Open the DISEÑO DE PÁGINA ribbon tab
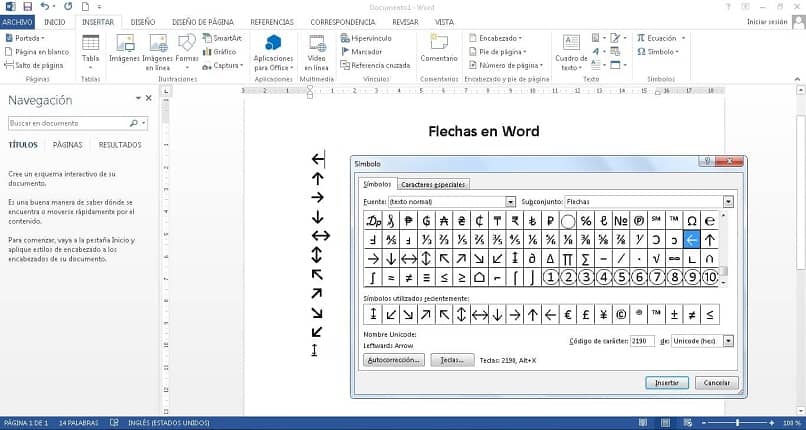This screenshot has height=430, width=806. coord(203,21)
